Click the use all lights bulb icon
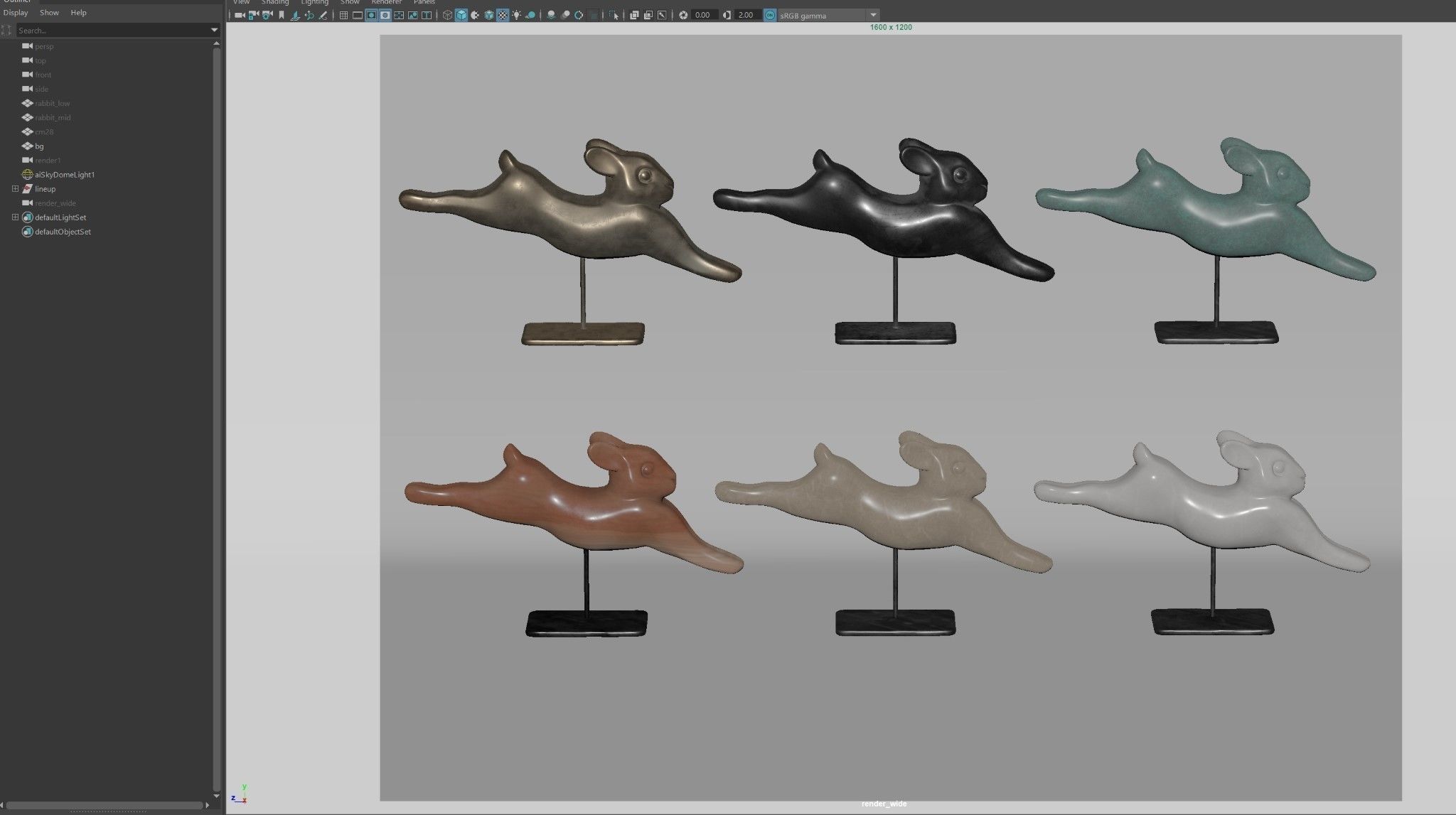 point(516,15)
